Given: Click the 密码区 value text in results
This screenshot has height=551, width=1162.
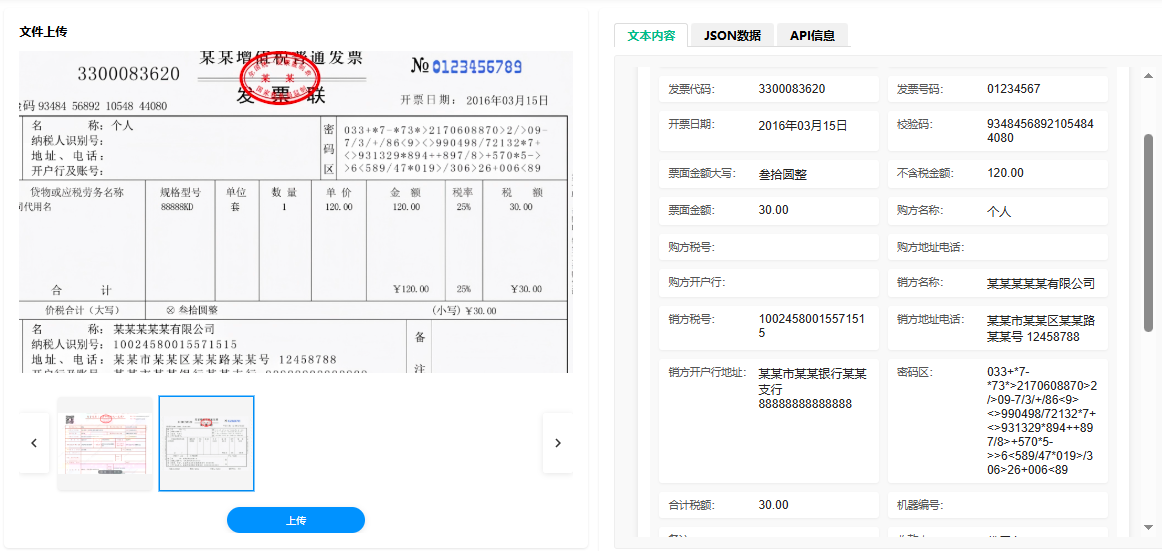Looking at the screenshot, I should click(x=1043, y=420).
